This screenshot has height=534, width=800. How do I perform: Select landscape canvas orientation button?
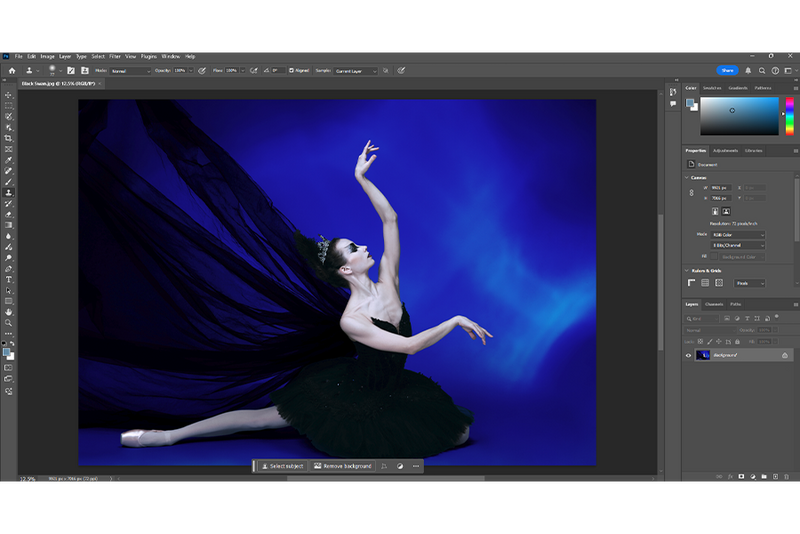click(x=726, y=211)
